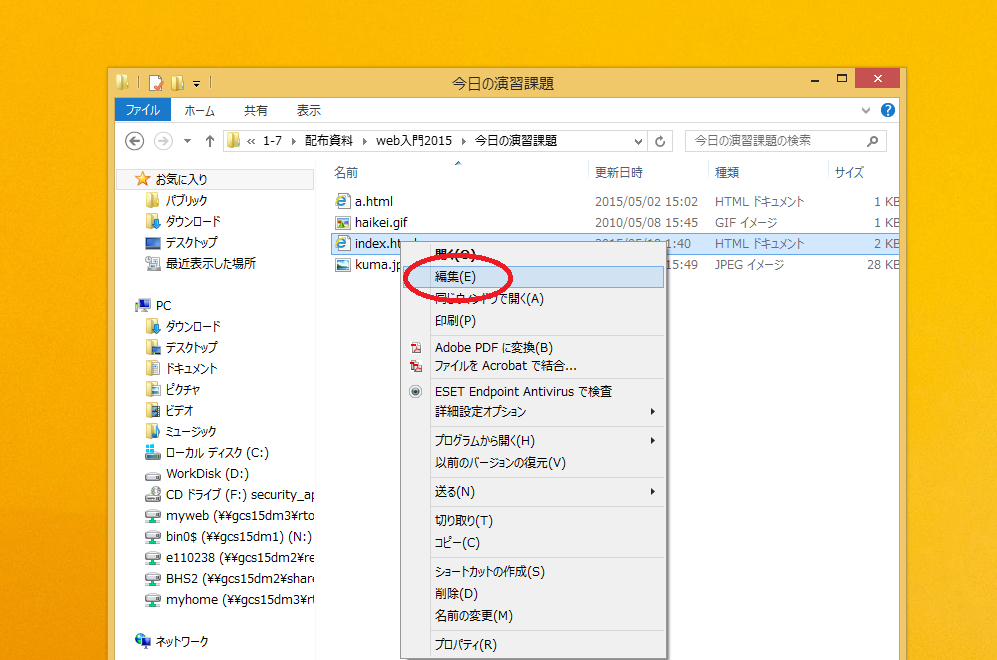
Task: Click the WorkDisk (D:) drive icon
Action: click(153, 474)
